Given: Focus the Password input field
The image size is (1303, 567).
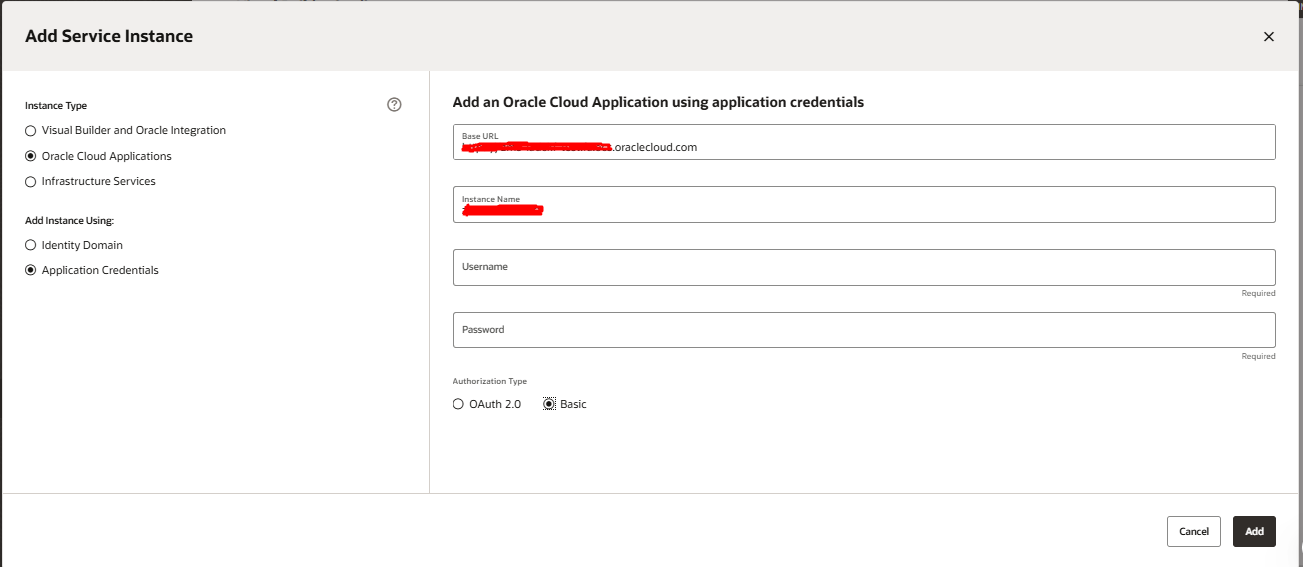Looking at the screenshot, I should (864, 330).
